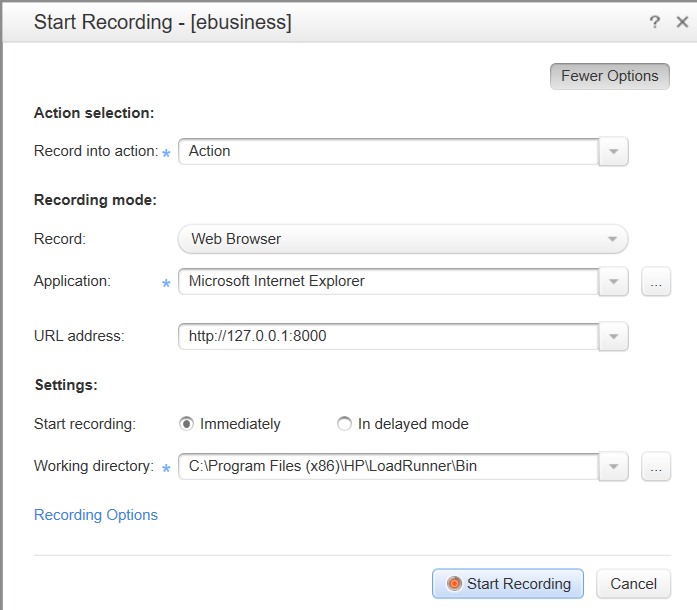Click the Record into action text field
The image size is (697, 610).
click(x=389, y=152)
